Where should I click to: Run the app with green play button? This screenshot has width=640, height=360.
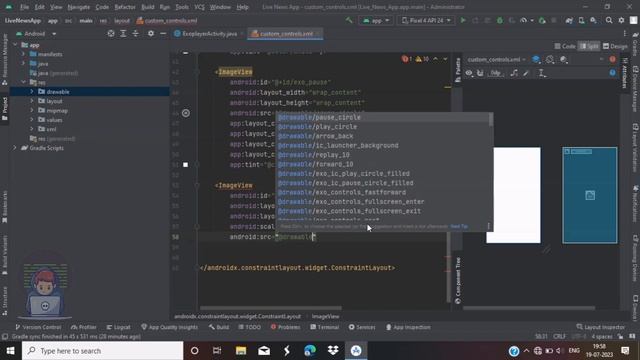pos(463,20)
